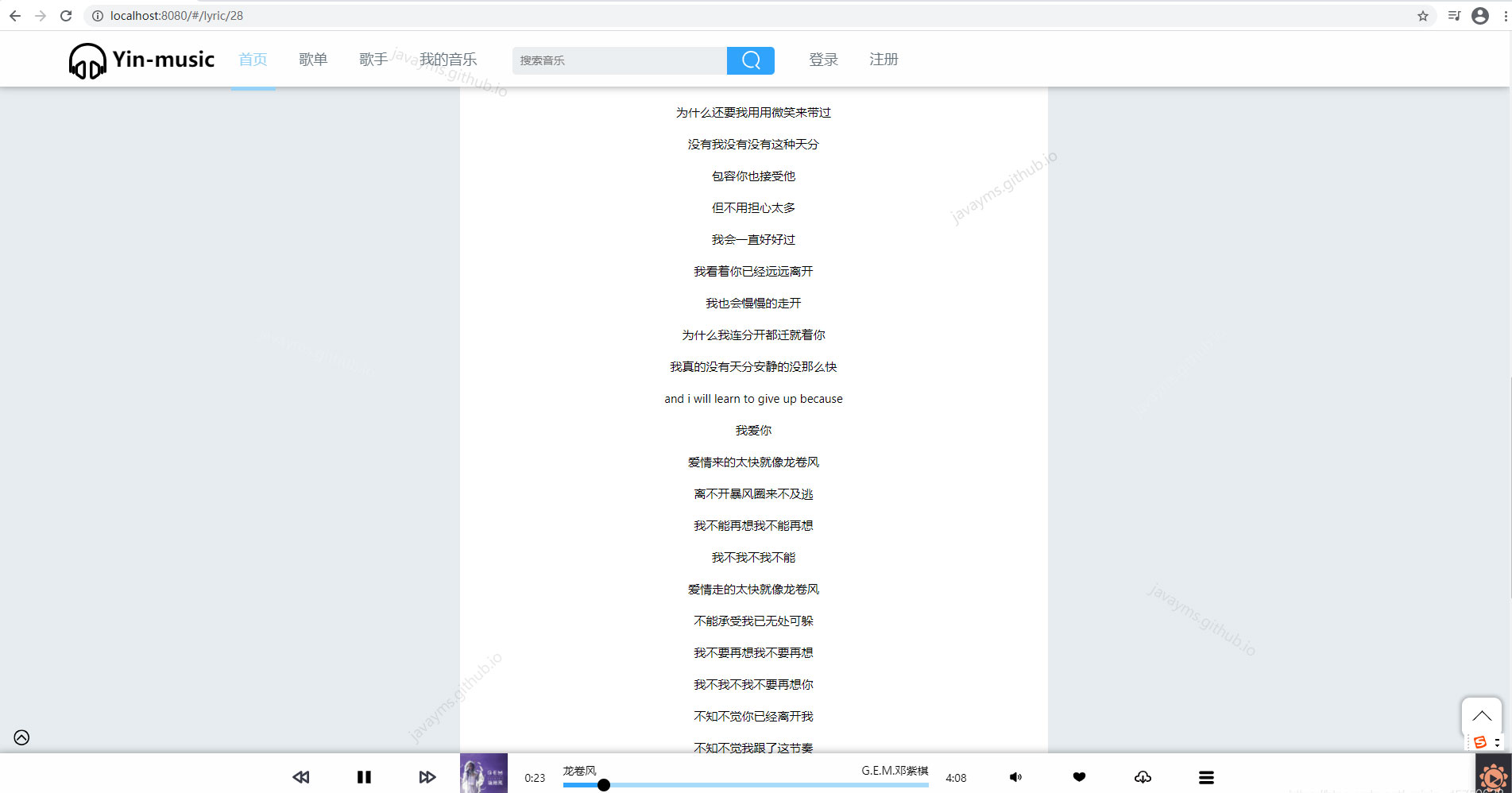The image size is (1512, 793).
Task: Like the song with heart icon
Action: point(1079,777)
